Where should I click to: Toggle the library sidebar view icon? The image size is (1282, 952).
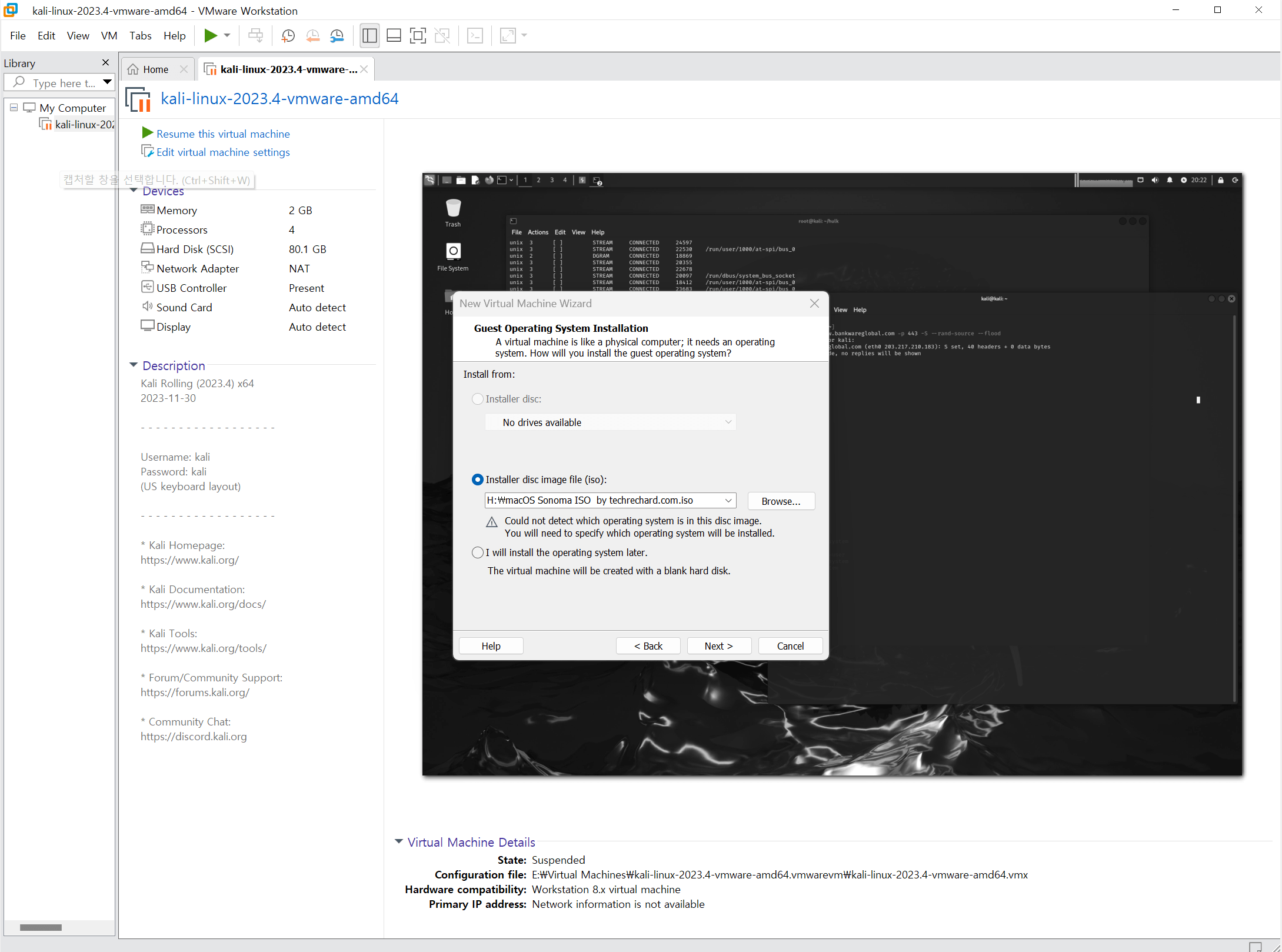[x=369, y=36]
